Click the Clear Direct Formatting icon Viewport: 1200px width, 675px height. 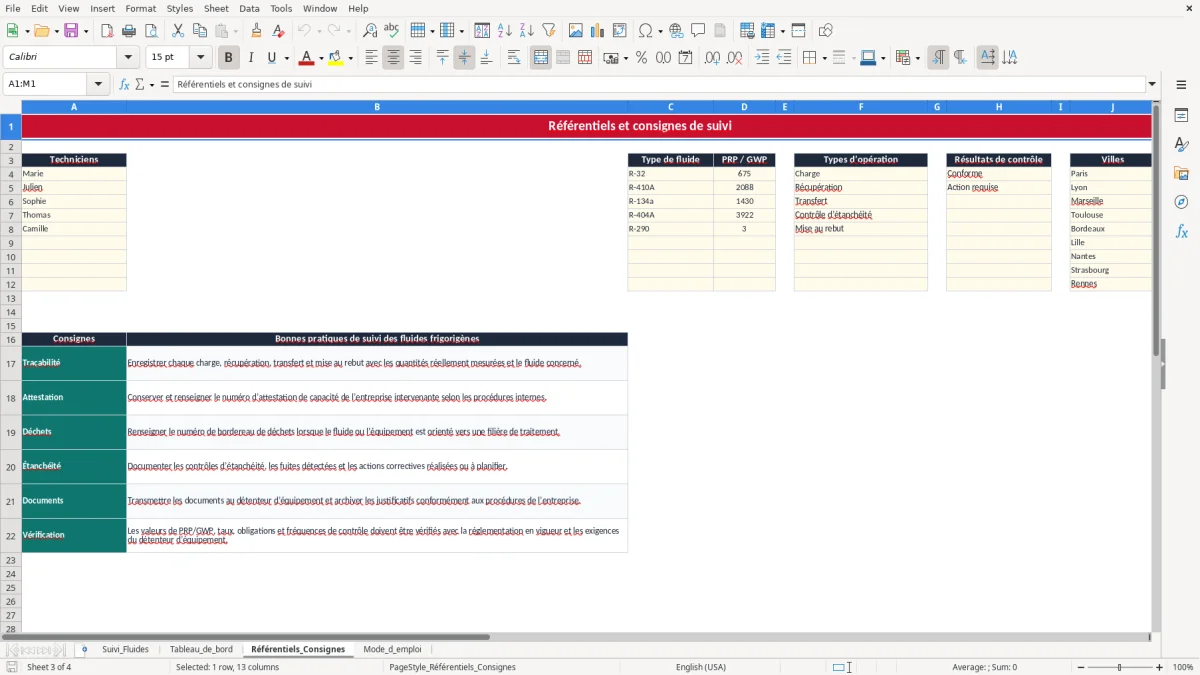click(x=278, y=31)
